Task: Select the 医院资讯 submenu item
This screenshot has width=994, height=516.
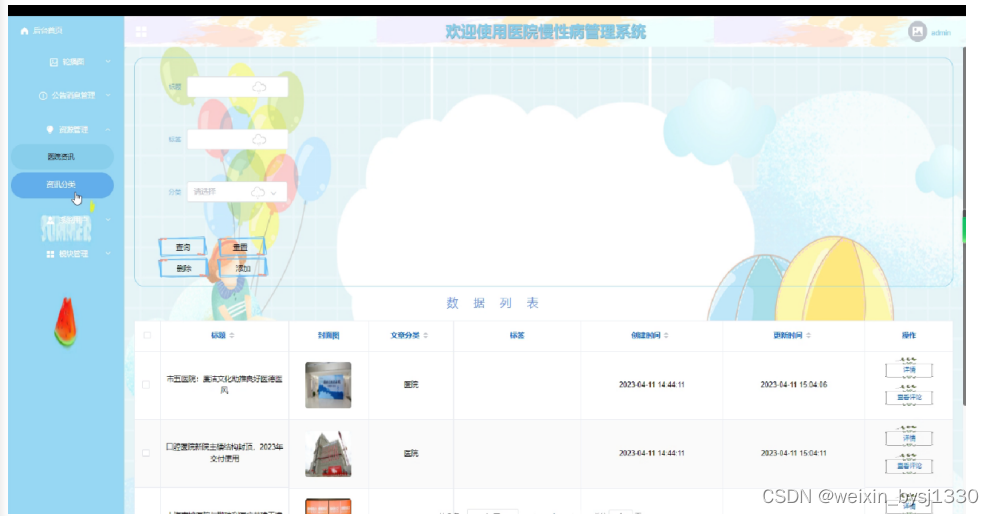Action: click(x=62, y=157)
